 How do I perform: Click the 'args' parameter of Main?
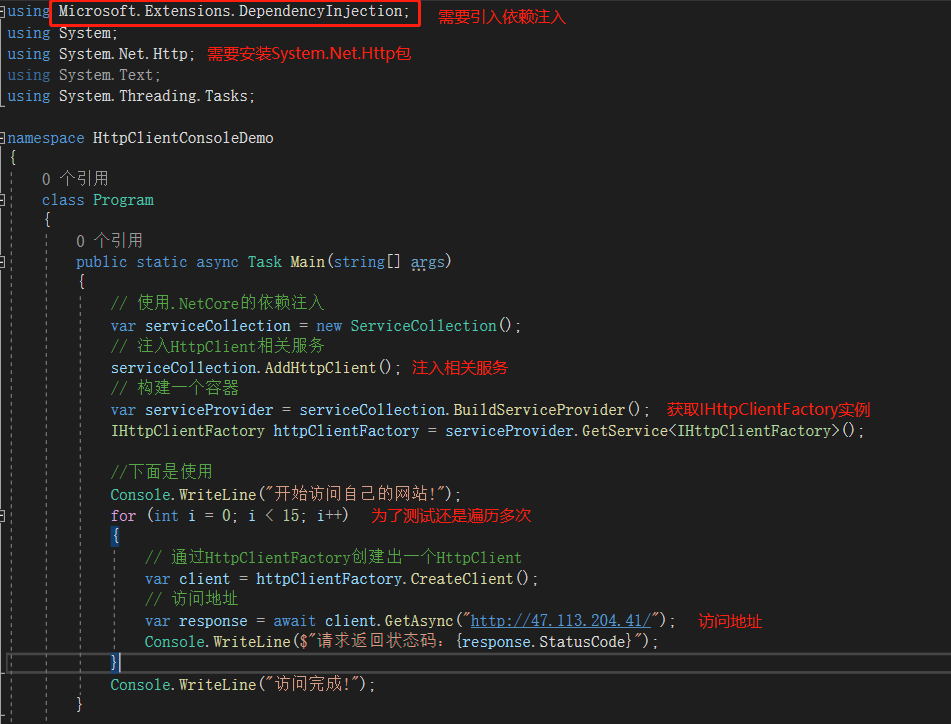(x=428, y=262)
